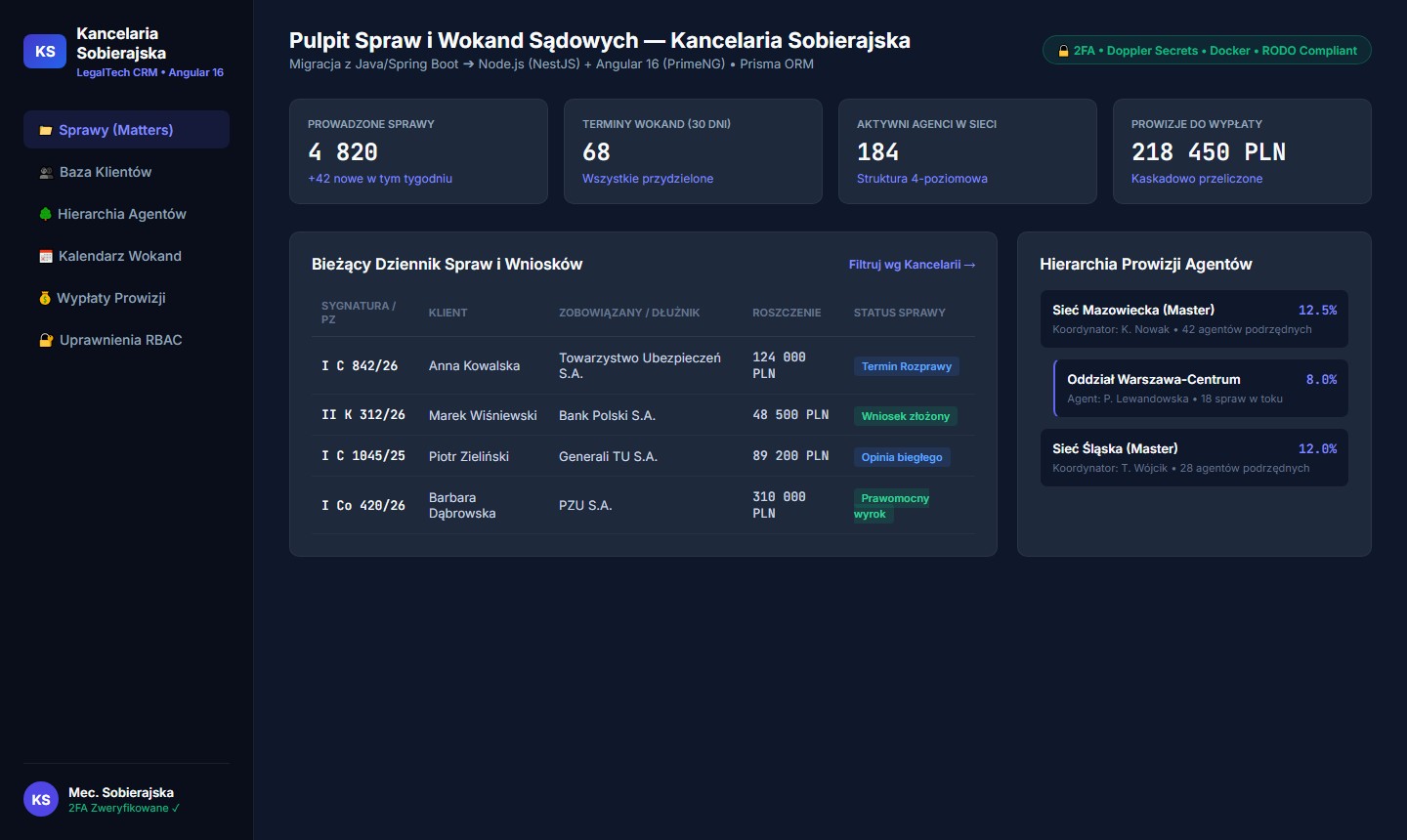Click the padlock icon in the 2FA compliance badge

[x=1063, y=51]
